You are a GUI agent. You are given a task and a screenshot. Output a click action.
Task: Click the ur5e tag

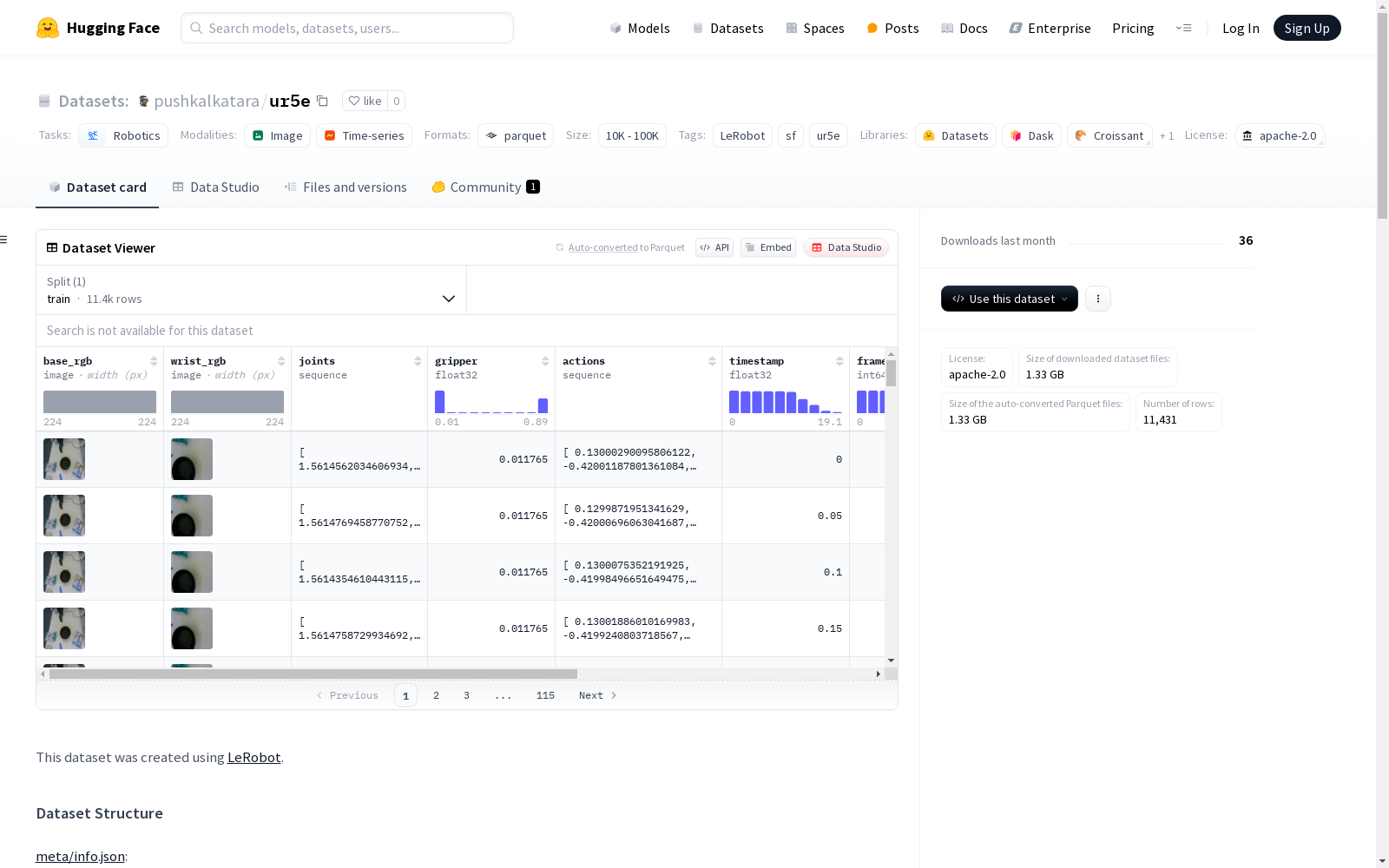point(828,135)
